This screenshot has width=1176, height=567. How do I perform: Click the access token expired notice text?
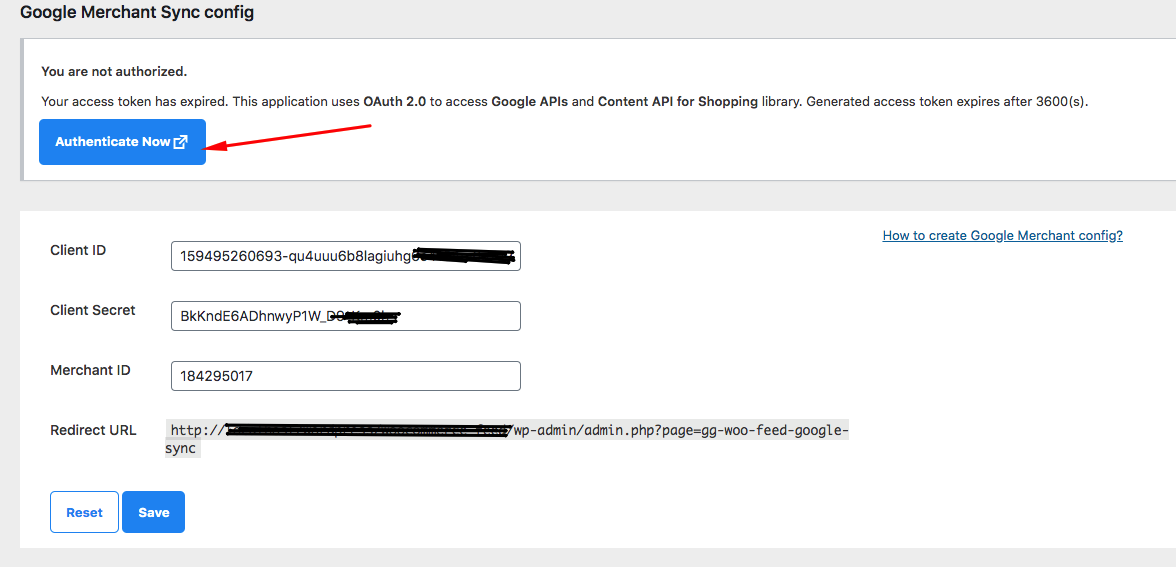pyautogui.click(x=564, y=101)
